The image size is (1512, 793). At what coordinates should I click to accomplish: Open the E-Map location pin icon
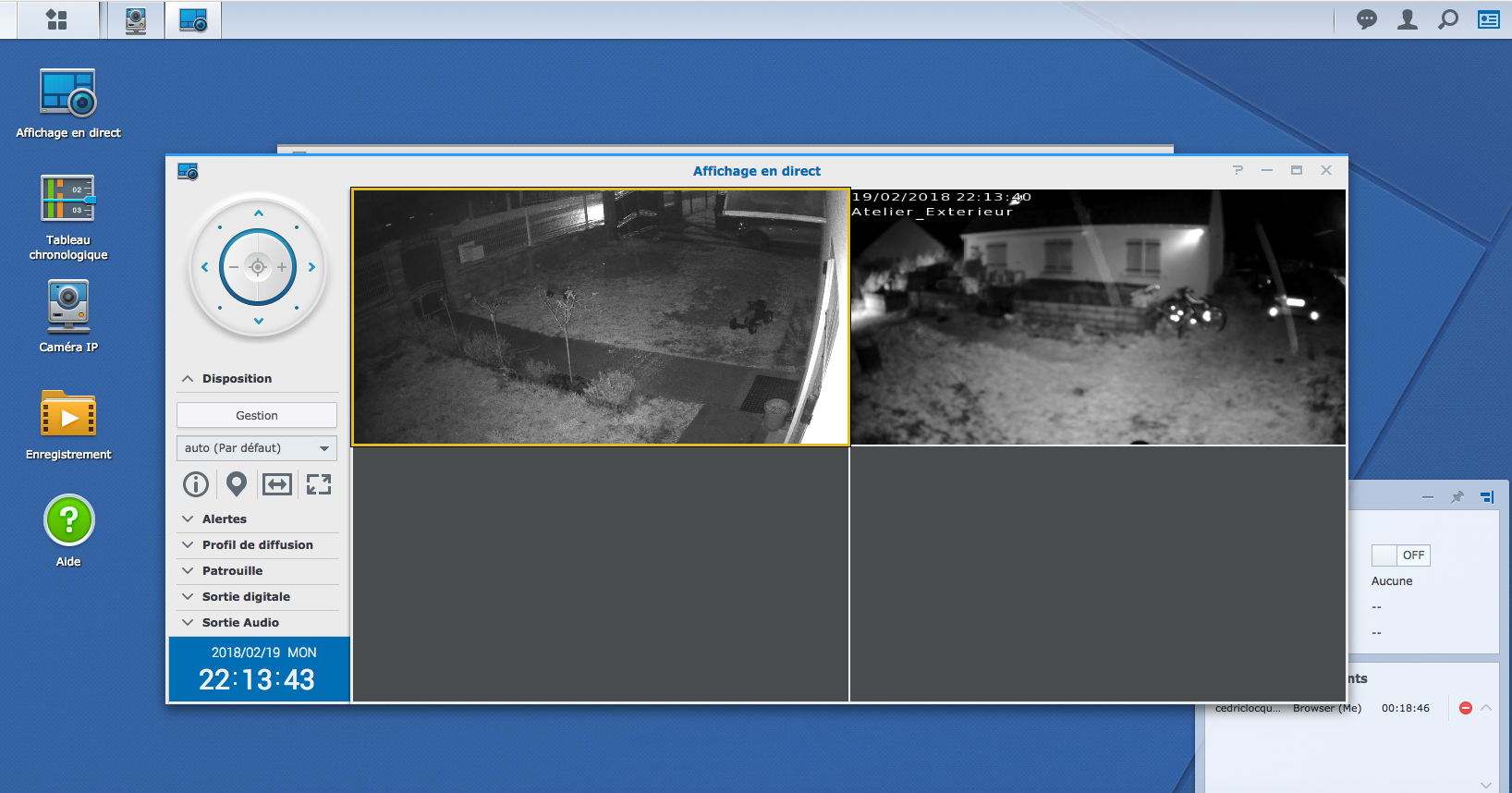(x=237, y=484)
